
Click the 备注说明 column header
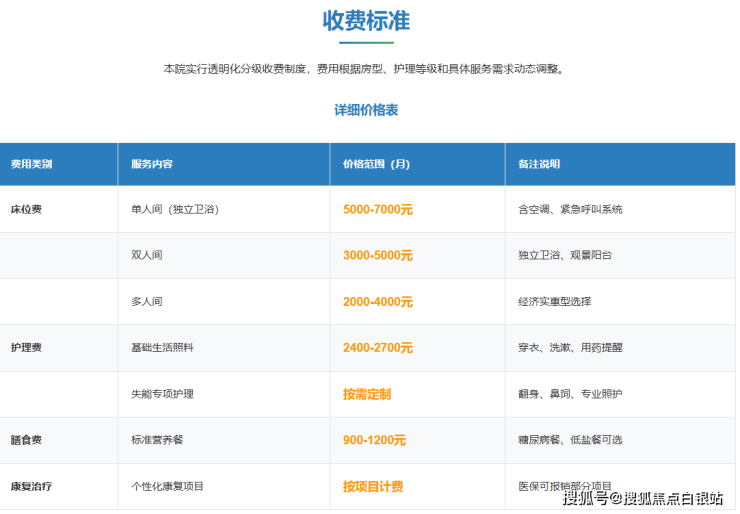point(539,164)
